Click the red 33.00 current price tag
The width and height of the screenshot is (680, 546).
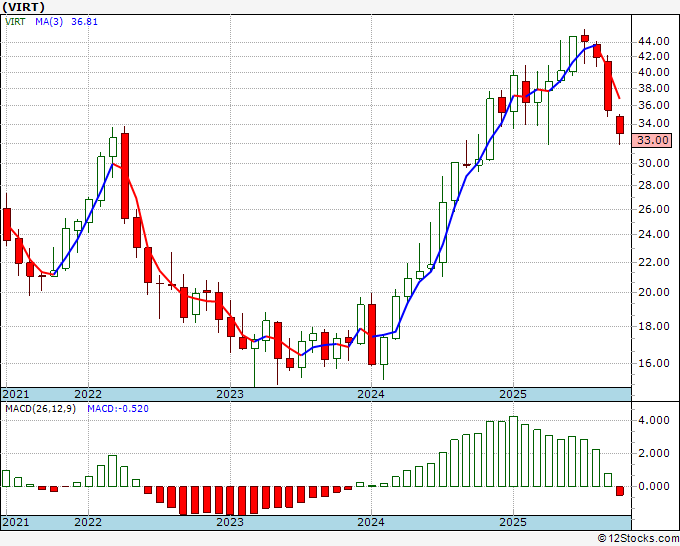[651, 140]
